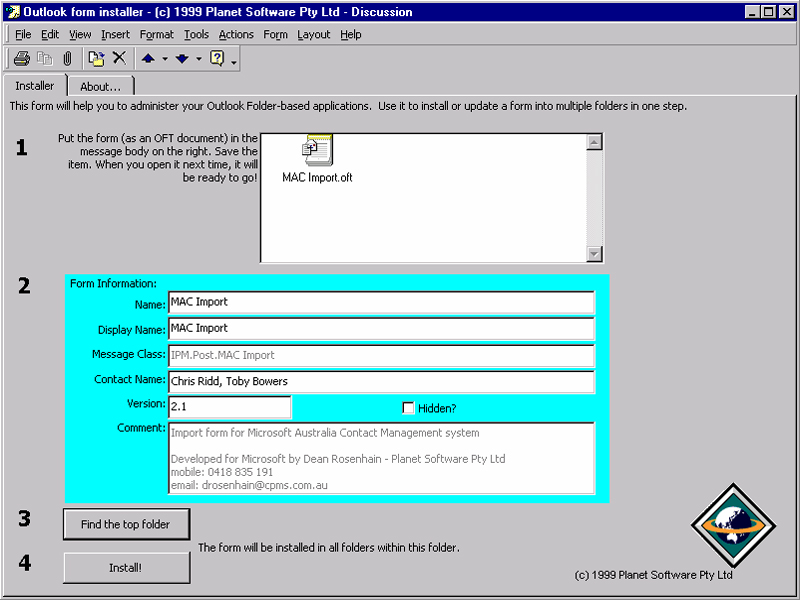This screenshot has width=800, height=600.
Task: Minimize the Outlook form installer window
Action: click(752, 12)
